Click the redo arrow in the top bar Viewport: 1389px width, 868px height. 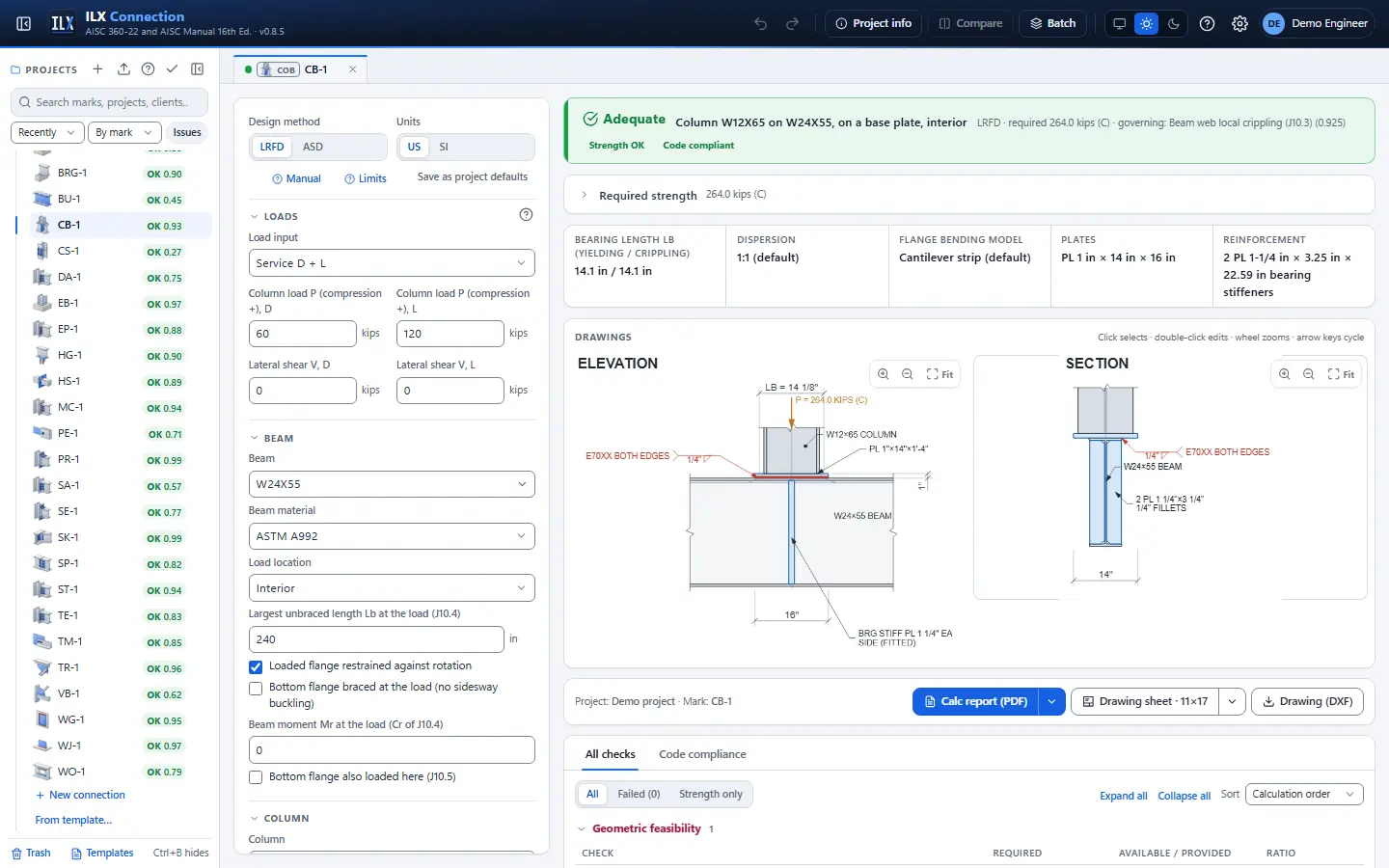[x=793, y=23]
